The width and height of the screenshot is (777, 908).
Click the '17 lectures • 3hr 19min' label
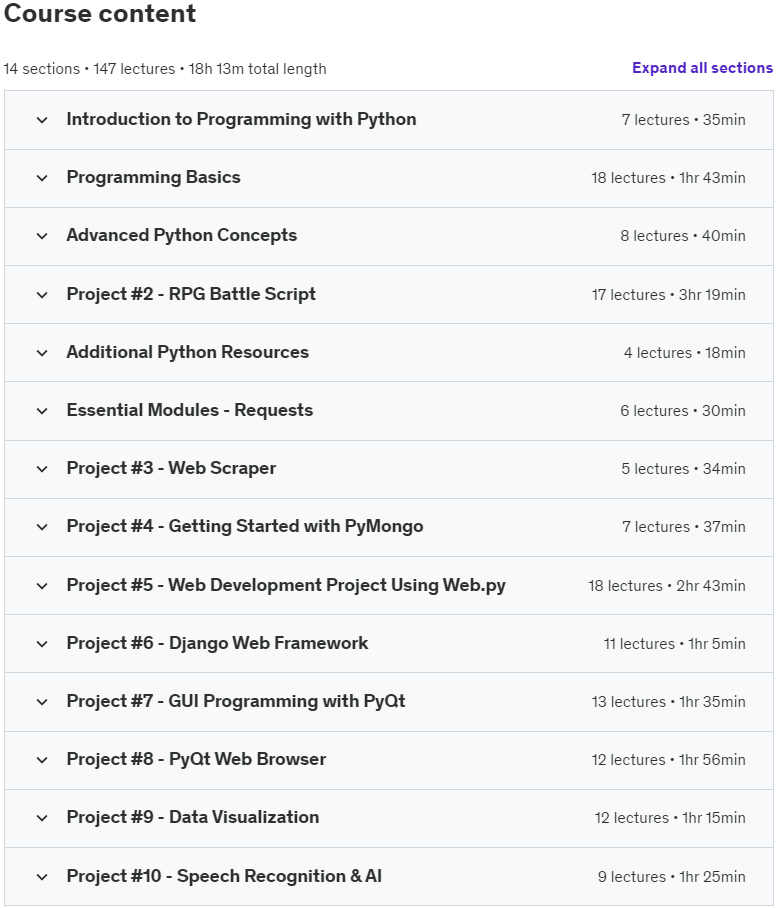(x=668, y=295)
